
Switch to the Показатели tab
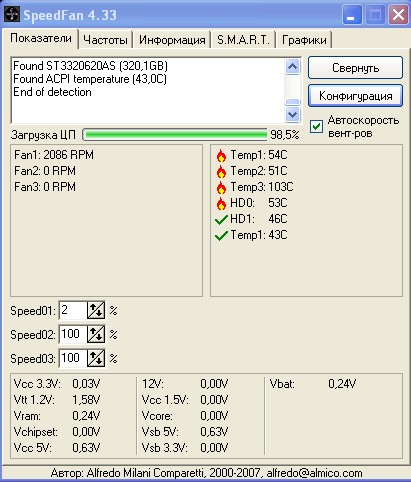click(41, 38)
